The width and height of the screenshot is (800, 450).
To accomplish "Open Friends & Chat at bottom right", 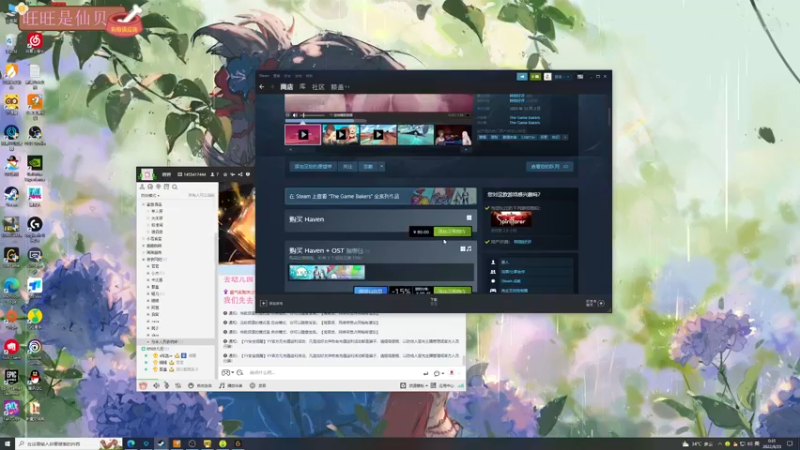I will coord(595,303).
